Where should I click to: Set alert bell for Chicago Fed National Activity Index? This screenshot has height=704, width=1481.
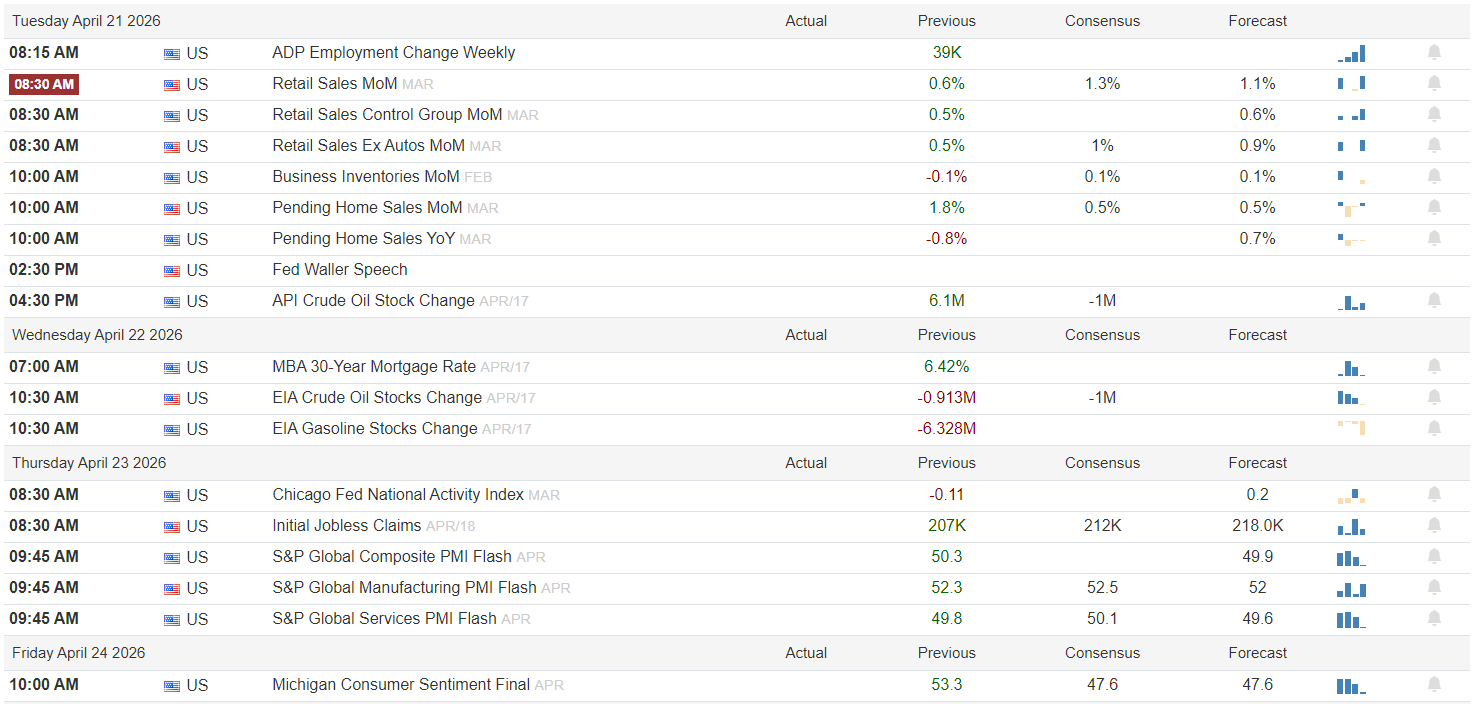point(1434,494)
